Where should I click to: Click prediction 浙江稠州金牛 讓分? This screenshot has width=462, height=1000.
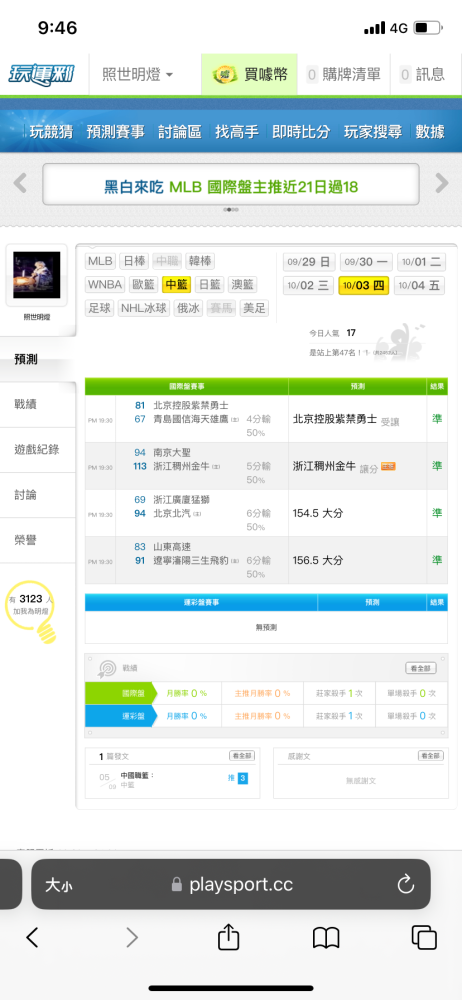[x=345, y=466]
